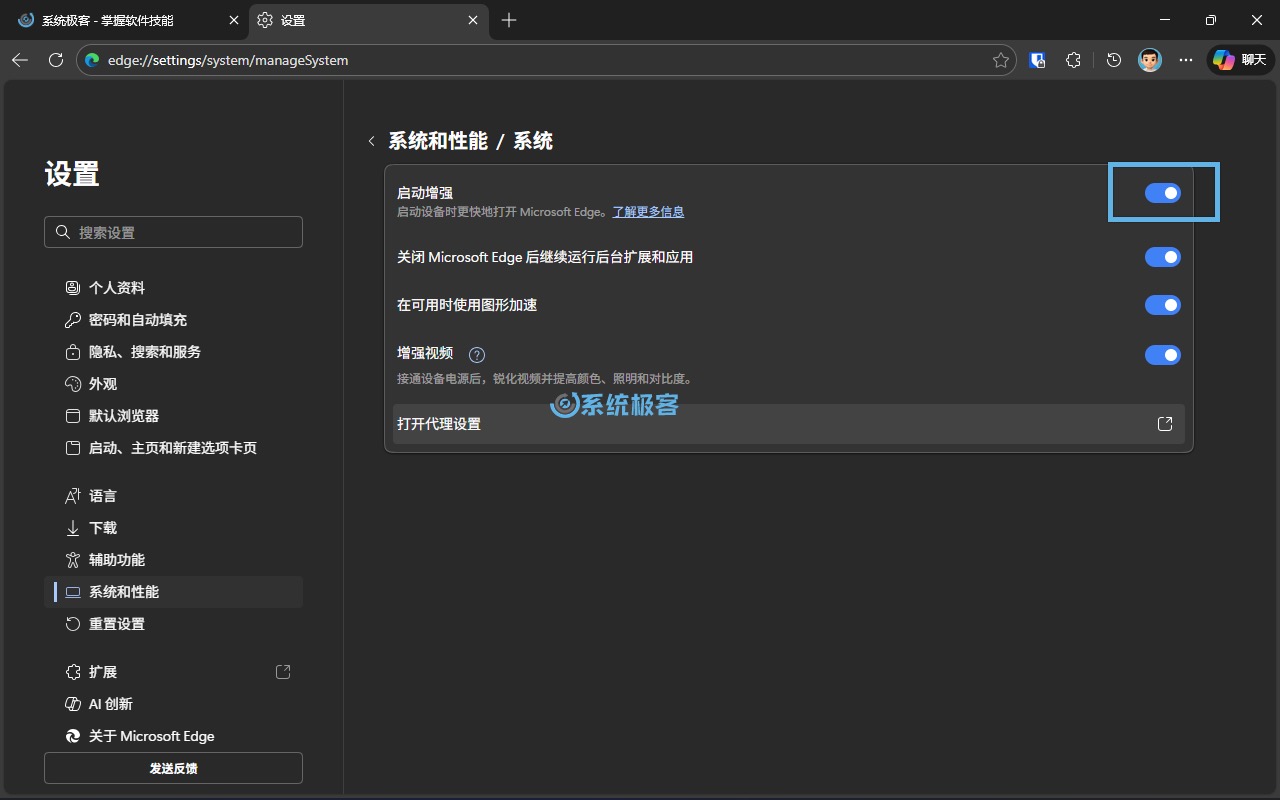Click the help icon beside 增强视频
1280x800 pixels.
(477, 354)
